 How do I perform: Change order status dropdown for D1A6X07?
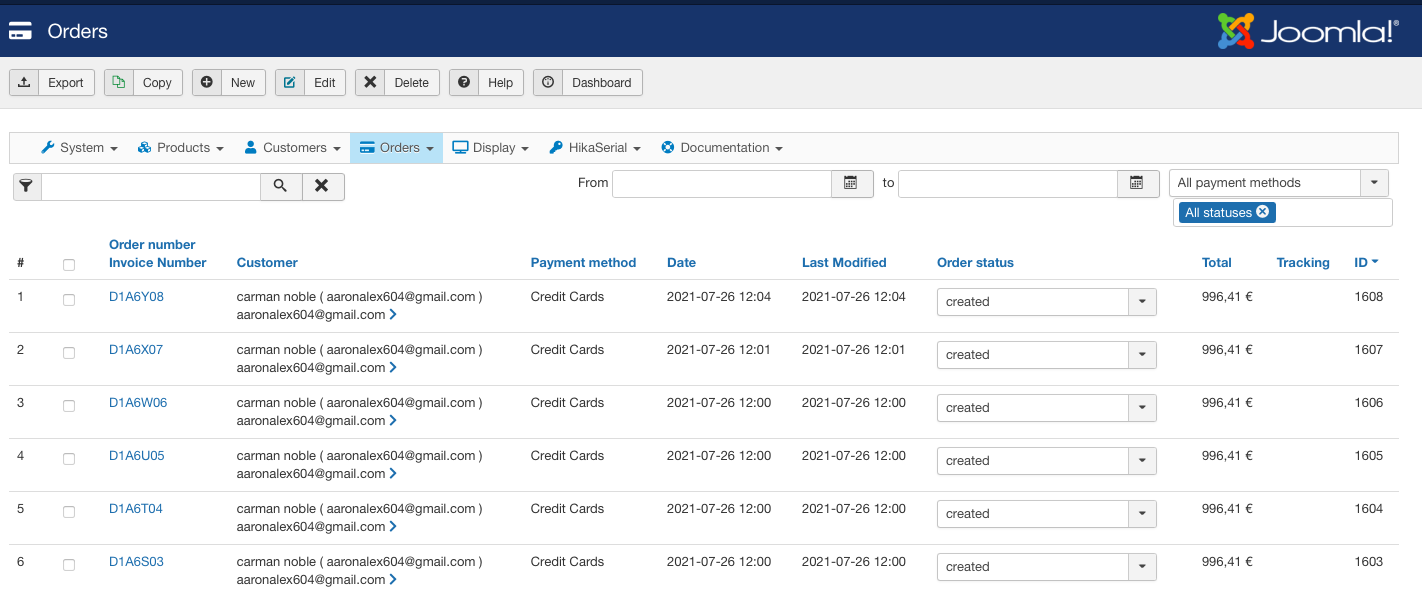coord(1047,354)
